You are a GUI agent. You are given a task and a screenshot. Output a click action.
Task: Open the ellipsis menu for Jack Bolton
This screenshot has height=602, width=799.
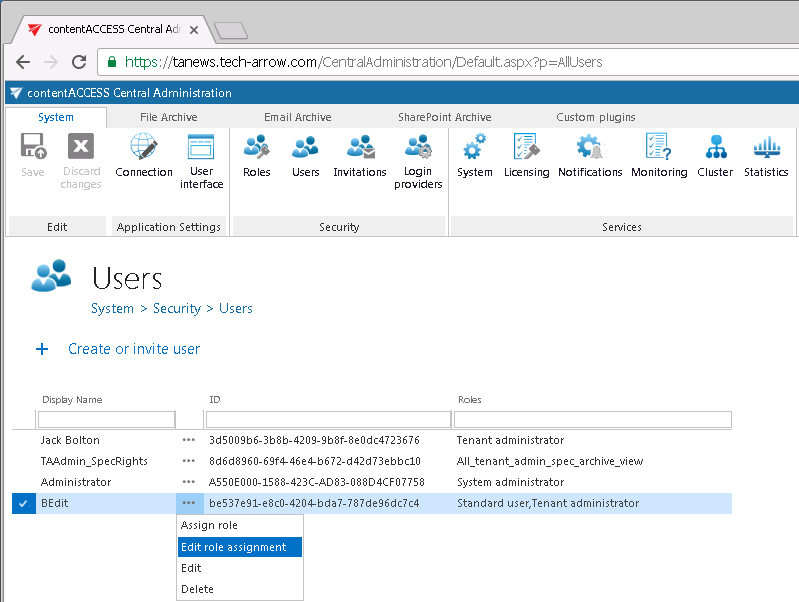point(188,440)
